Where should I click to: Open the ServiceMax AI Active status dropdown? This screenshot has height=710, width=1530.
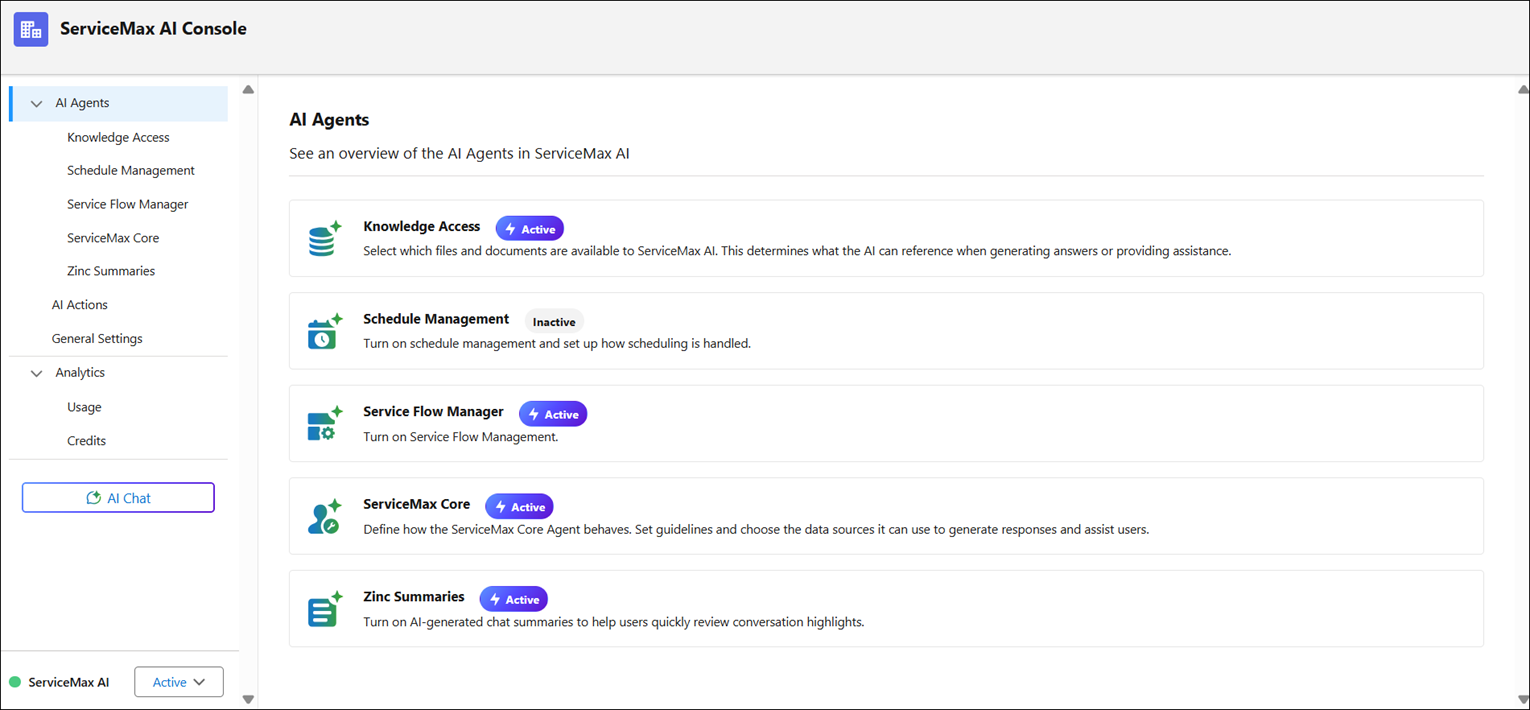179,682
